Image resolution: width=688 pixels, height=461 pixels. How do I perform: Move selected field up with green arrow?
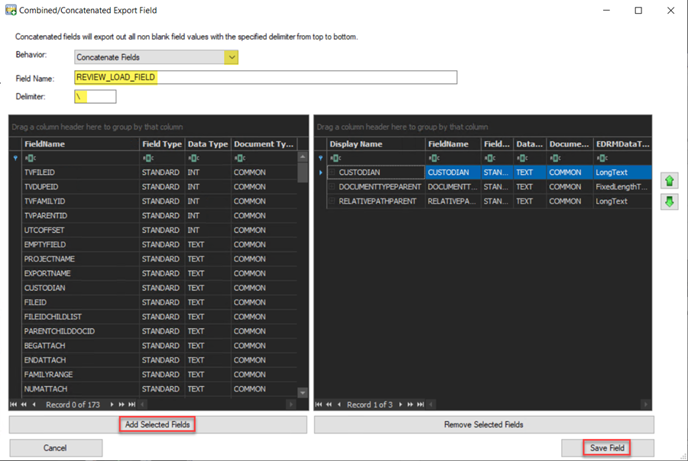pos(669,180)
